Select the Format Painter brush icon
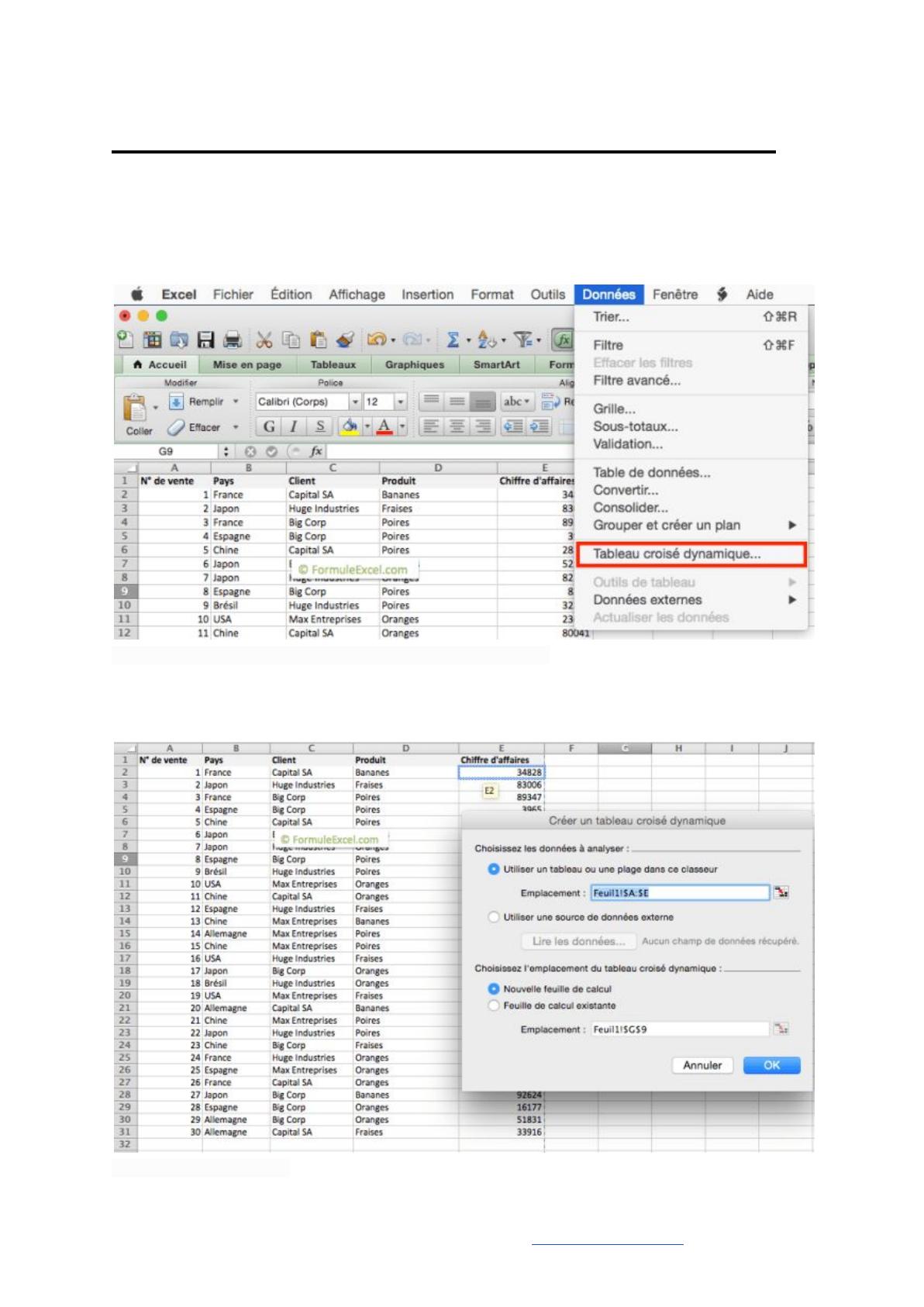This screenshot has height=1307, width=924. (x=345, y=340)
